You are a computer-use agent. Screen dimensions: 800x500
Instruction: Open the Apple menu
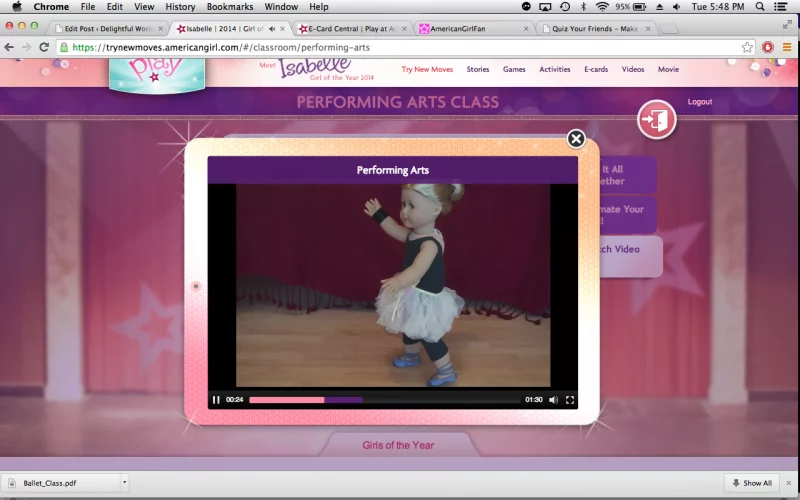point(16,7)
